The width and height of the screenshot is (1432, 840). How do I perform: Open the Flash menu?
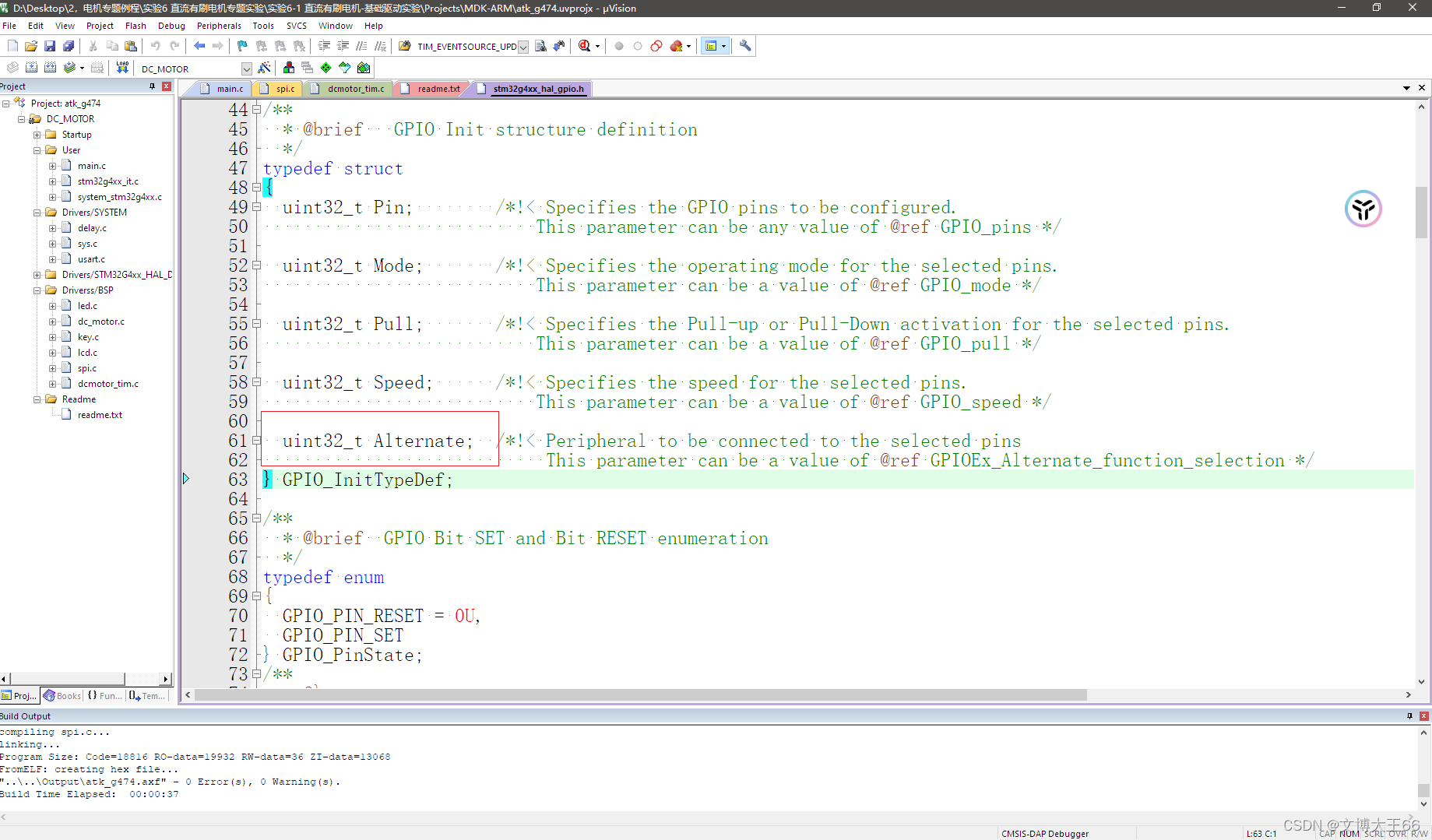pyautogui.click(x=135, y=26)
